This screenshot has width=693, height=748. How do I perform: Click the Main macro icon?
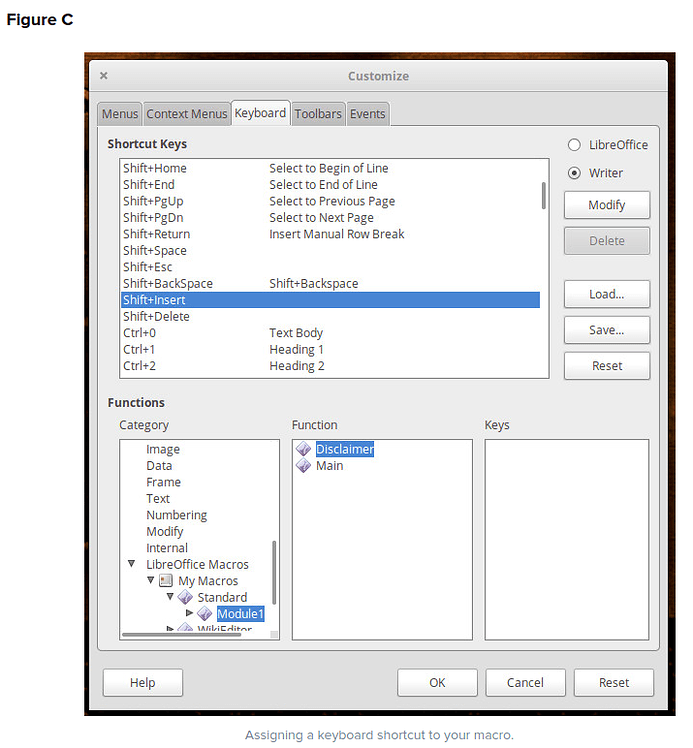(303, 466)
